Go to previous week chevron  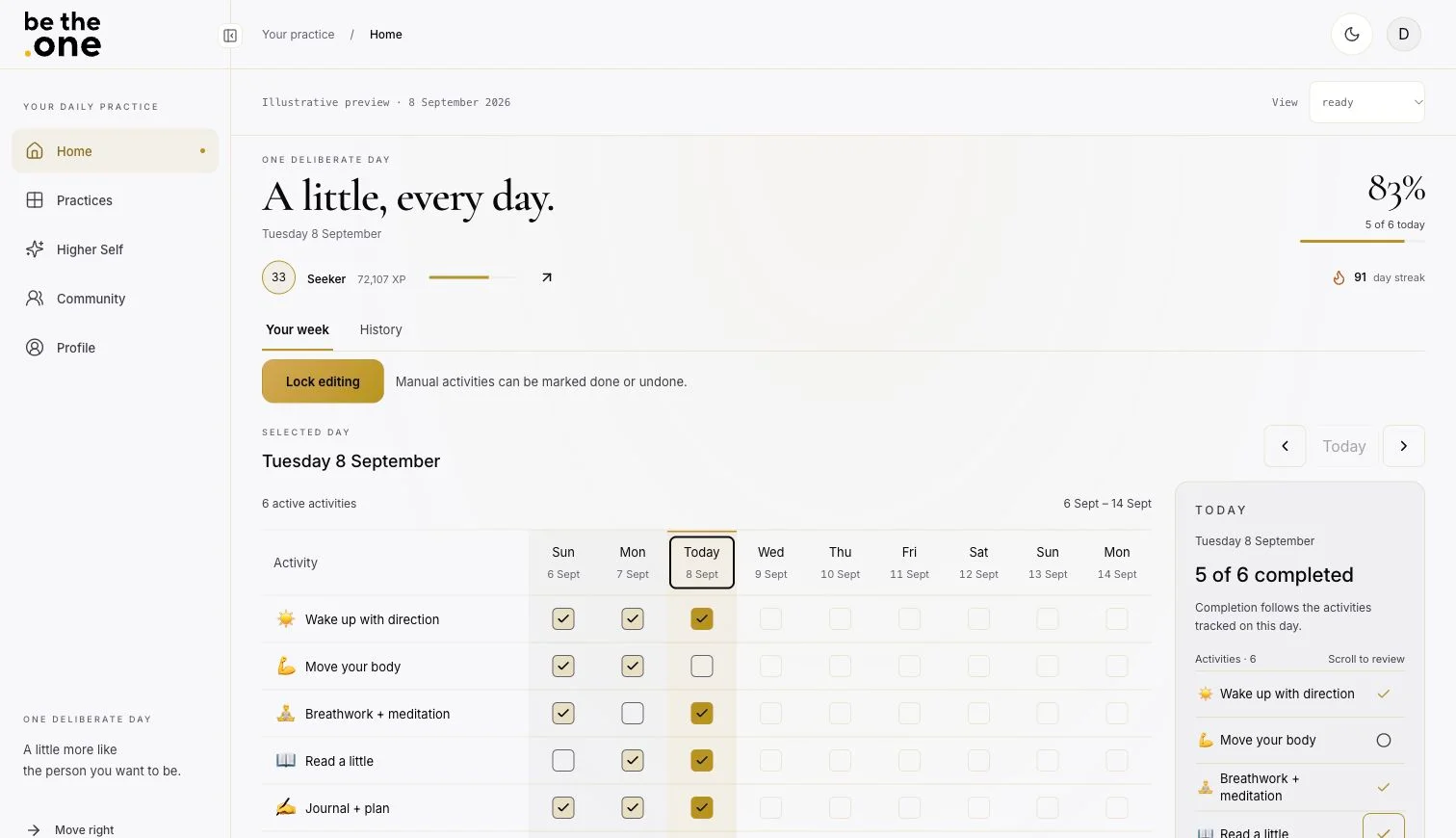coord(1285,446)
